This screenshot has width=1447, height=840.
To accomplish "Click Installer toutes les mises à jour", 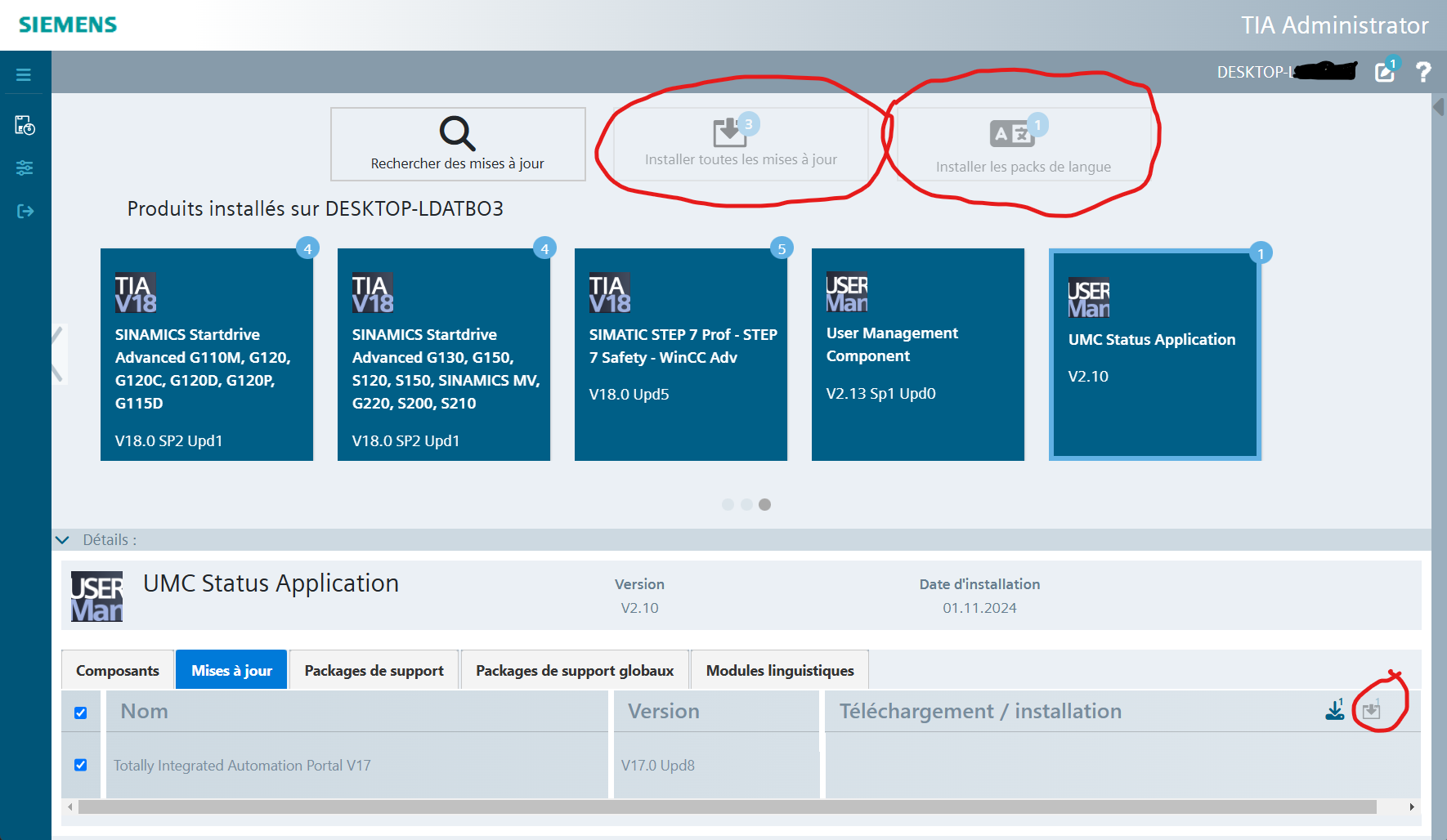I will [x=741, y=144].
